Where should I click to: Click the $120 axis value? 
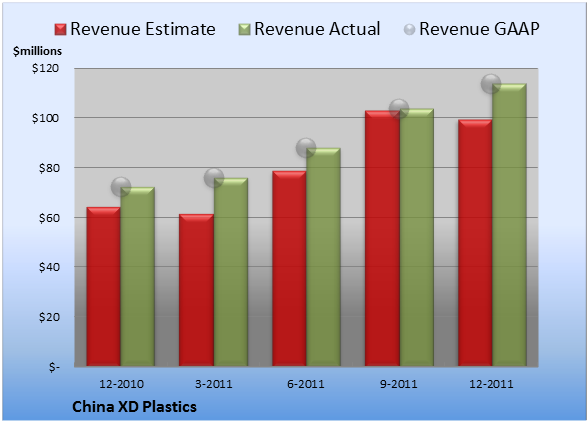(x=45, y=68)
